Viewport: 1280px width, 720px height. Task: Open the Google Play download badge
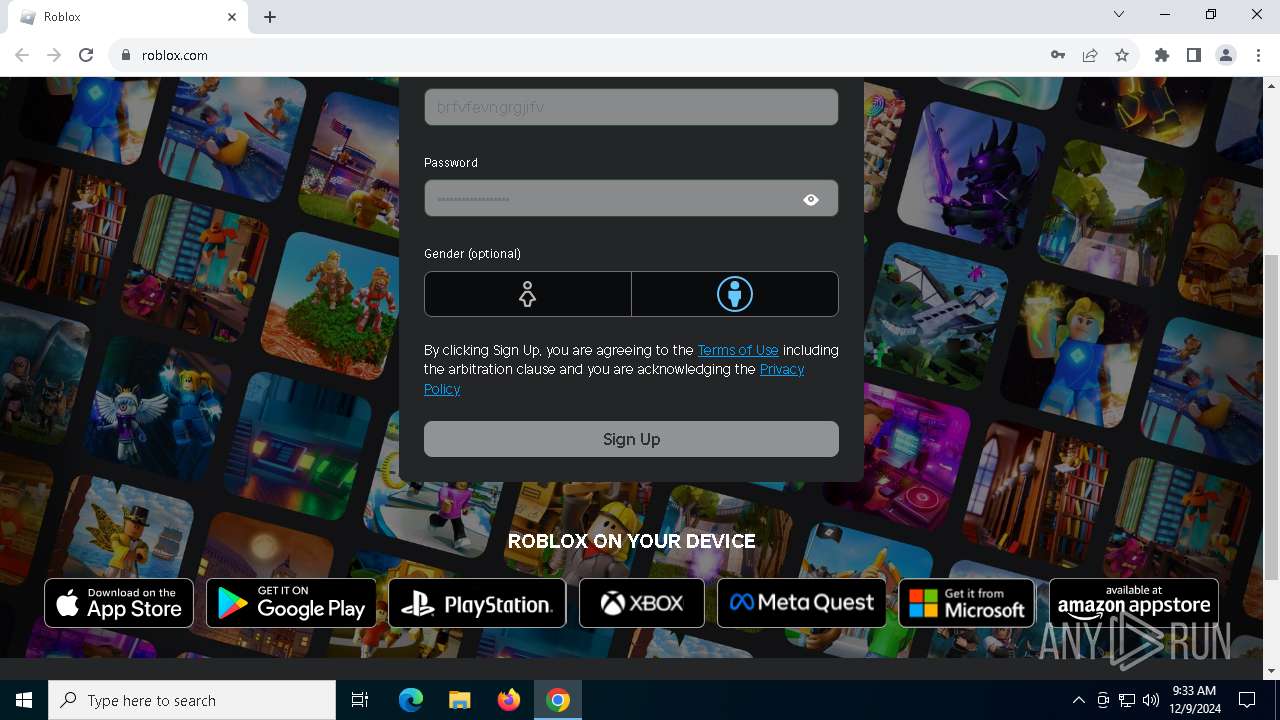coord(291,603)
